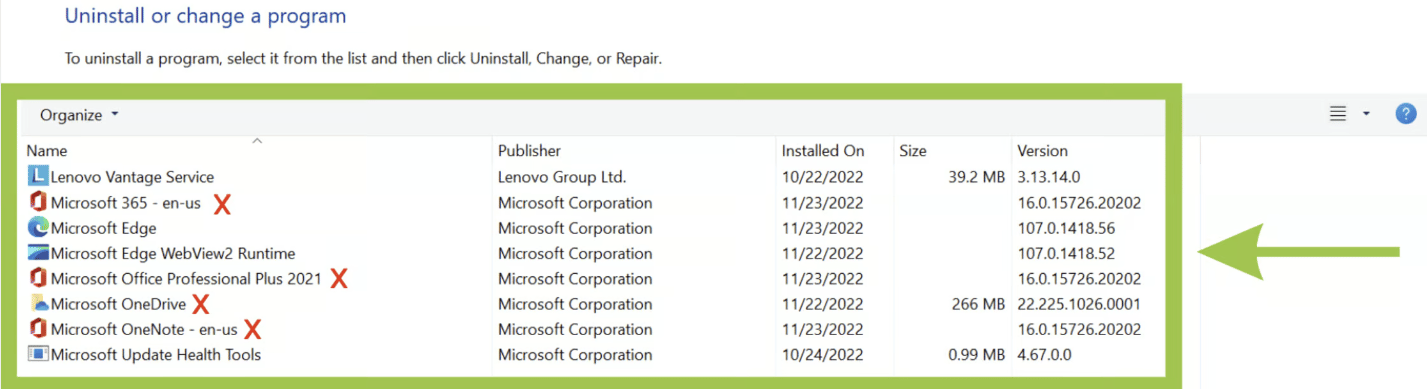Select the Edge WebView2 Runtime icon
The height and width of the screenshot is (389, 1427).
pyautogui.click(x=38, y=253)
